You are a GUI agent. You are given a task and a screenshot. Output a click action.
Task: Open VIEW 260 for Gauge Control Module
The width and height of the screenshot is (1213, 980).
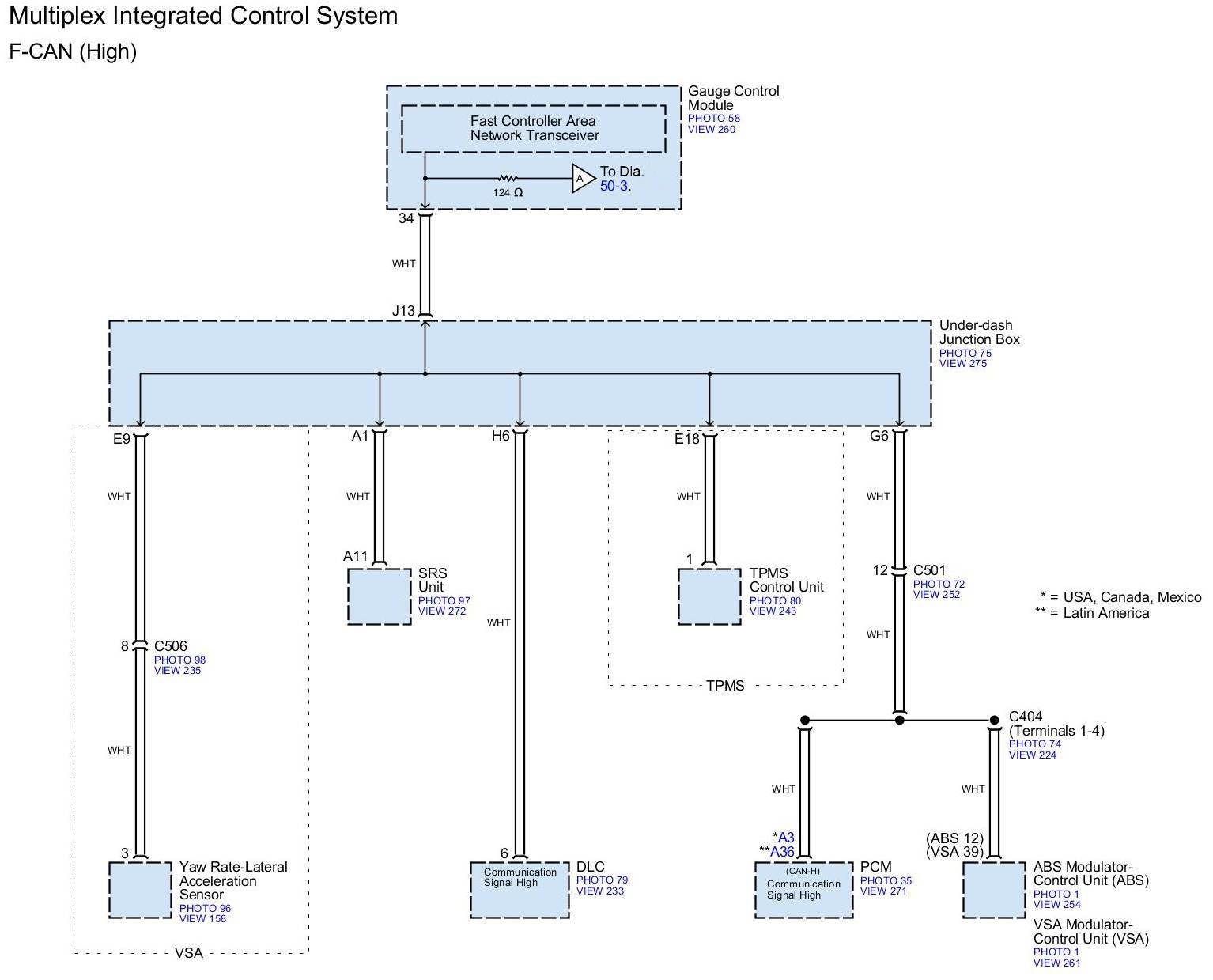click(711, 130)
